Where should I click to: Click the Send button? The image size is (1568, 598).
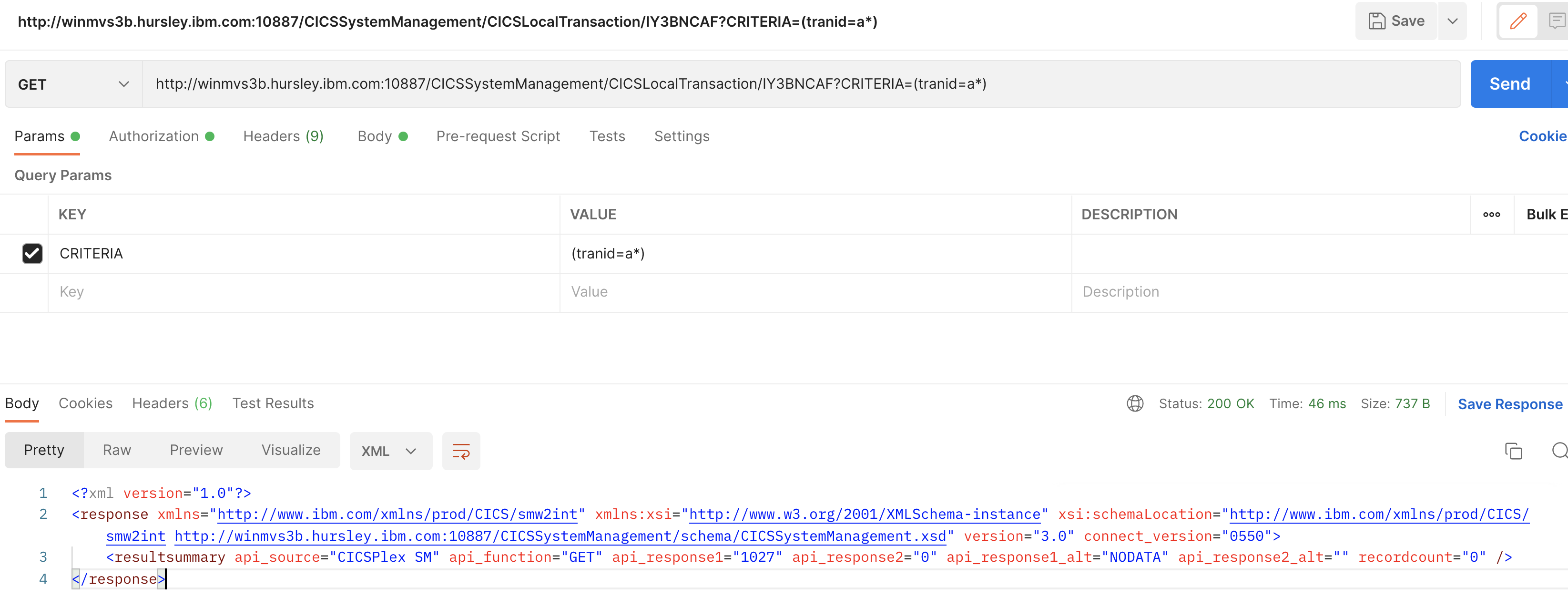[1509, 83]
